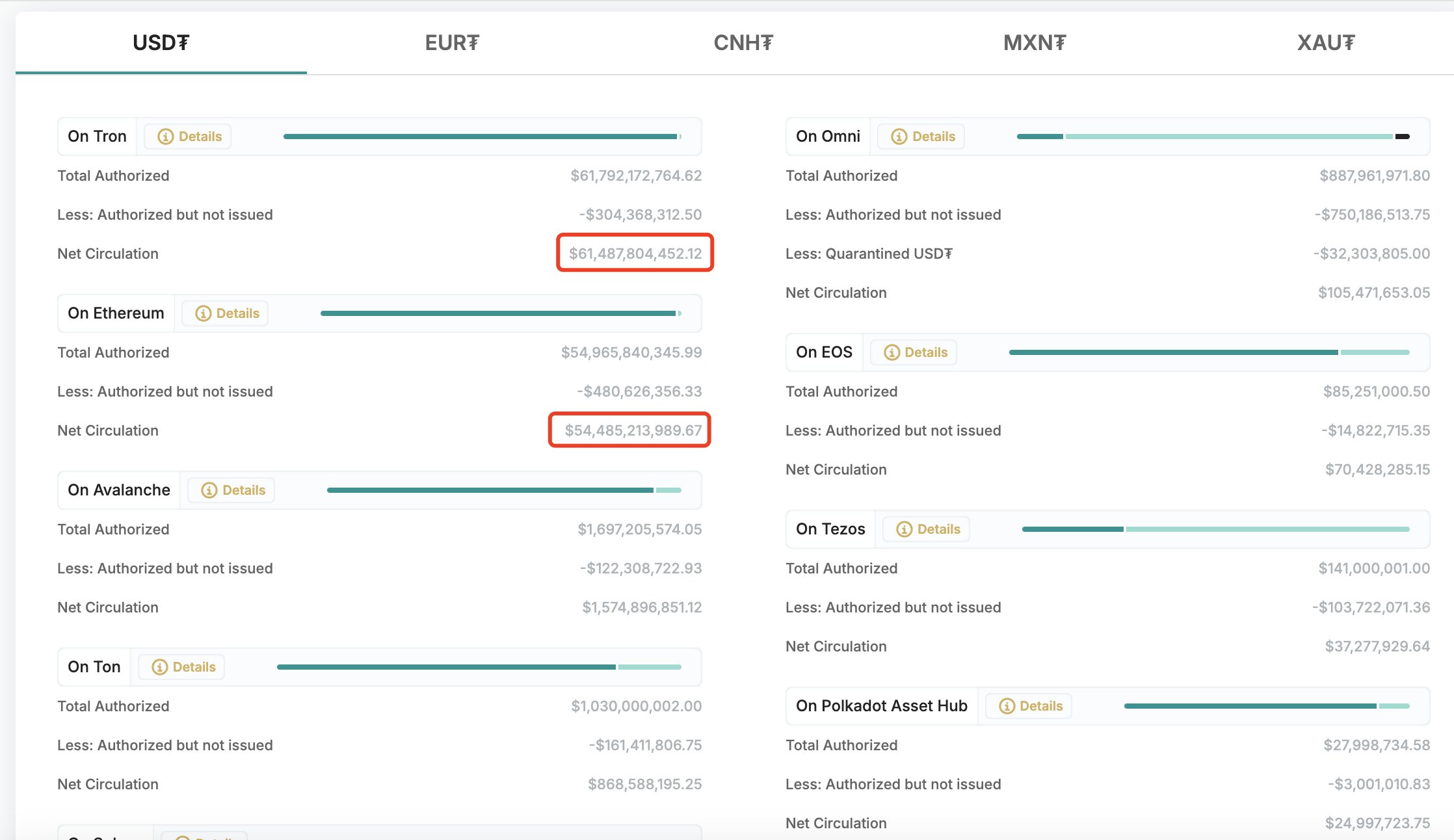Click the On Tezos progress bar
Screen dimensions: 1454x840
pos(1215,529)
